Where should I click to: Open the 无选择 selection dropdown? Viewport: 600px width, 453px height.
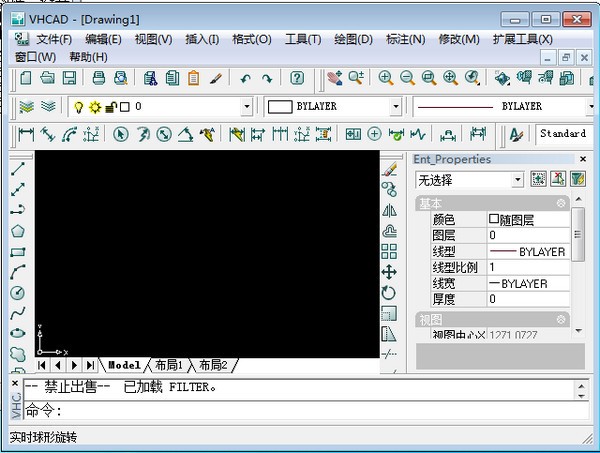coord(517,180)
